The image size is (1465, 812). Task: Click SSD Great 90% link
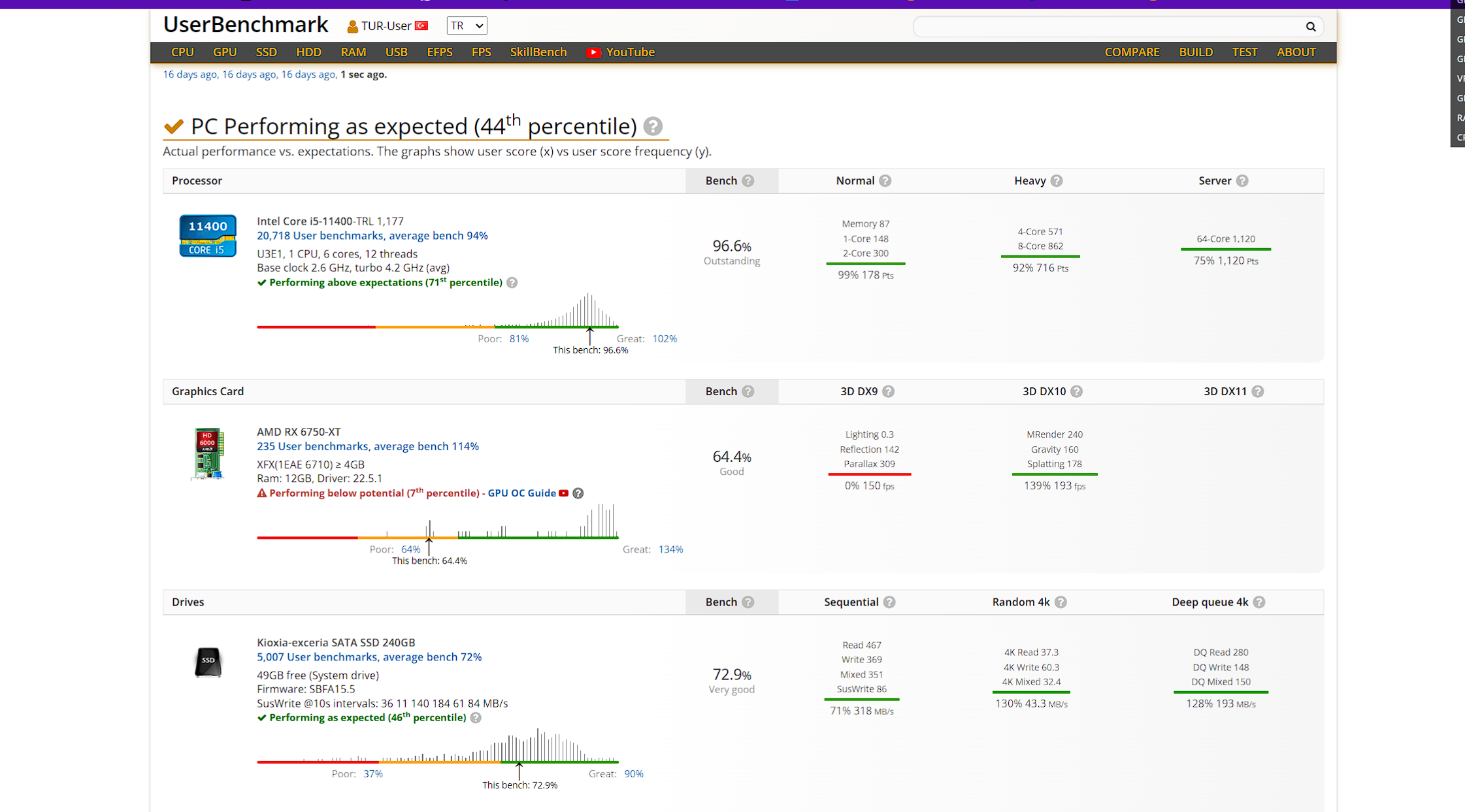point(634,774)
